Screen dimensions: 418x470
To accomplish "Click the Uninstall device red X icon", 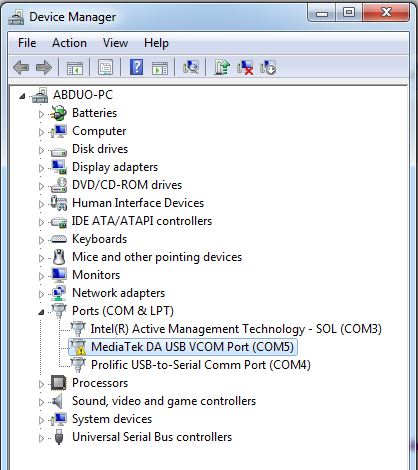I will [245, 68].
